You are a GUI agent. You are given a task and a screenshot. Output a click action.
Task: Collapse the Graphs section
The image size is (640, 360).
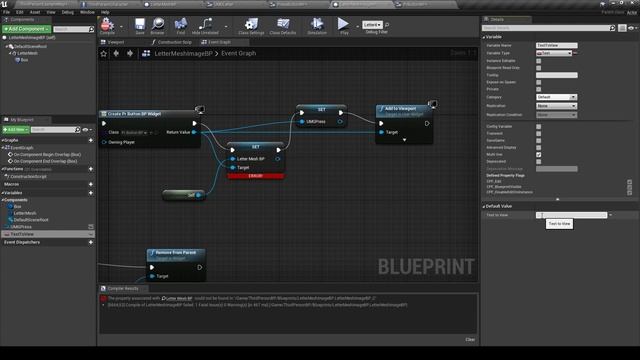[2, 140]
